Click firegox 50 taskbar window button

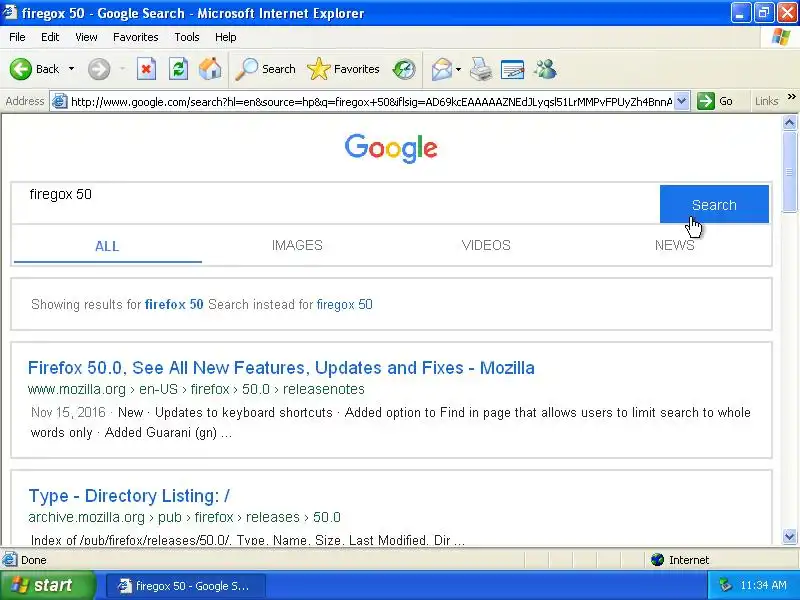186,586
